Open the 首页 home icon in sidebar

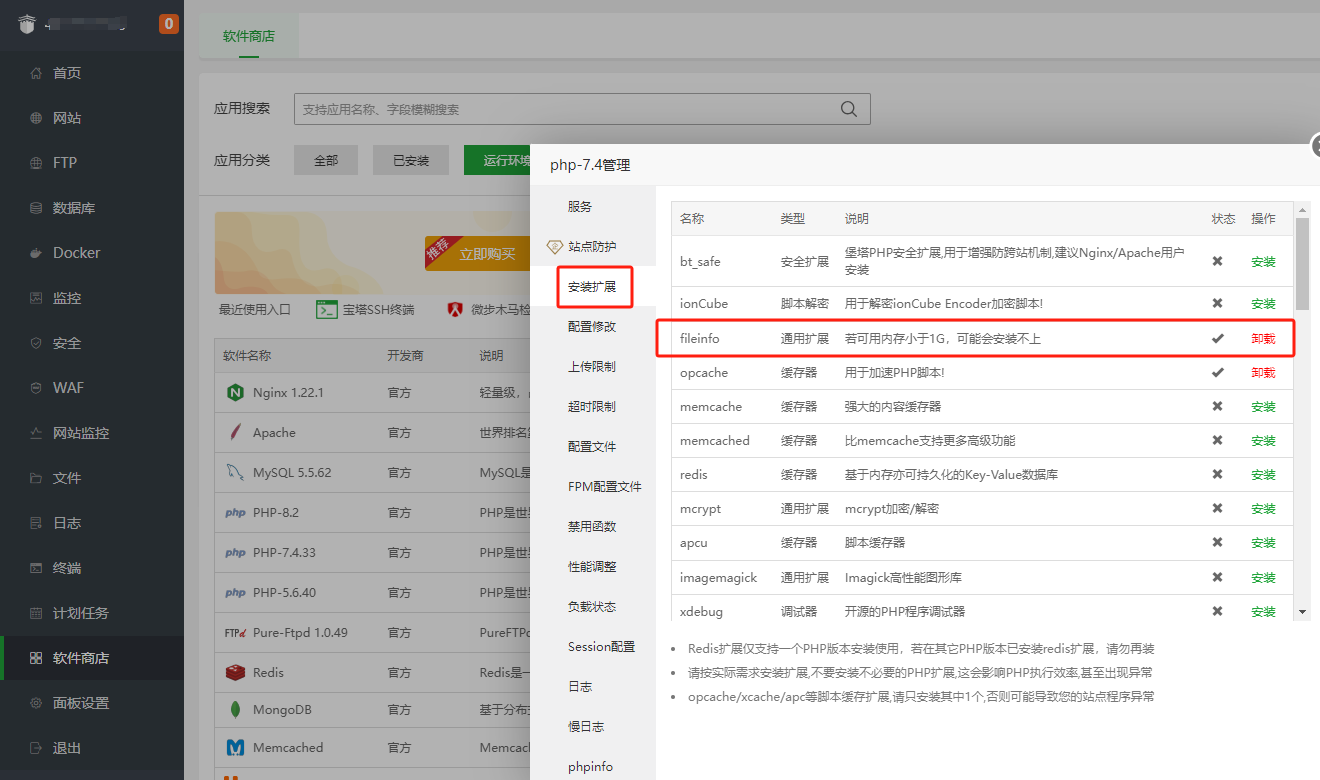pos(36,73)
